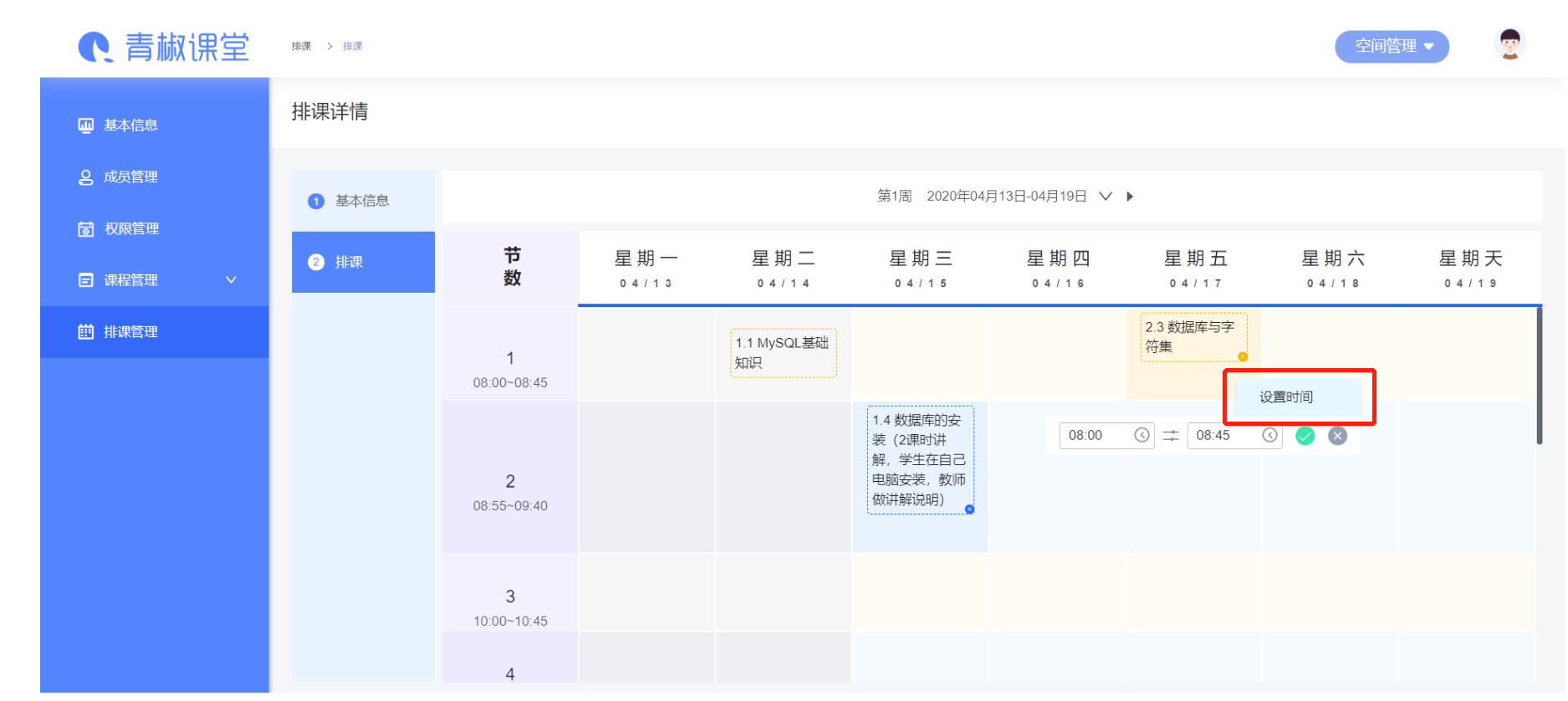This screenshot has height=701, width=1568.
Task: Click the 星期五 04/17 column header
Action: (1196, 269)
